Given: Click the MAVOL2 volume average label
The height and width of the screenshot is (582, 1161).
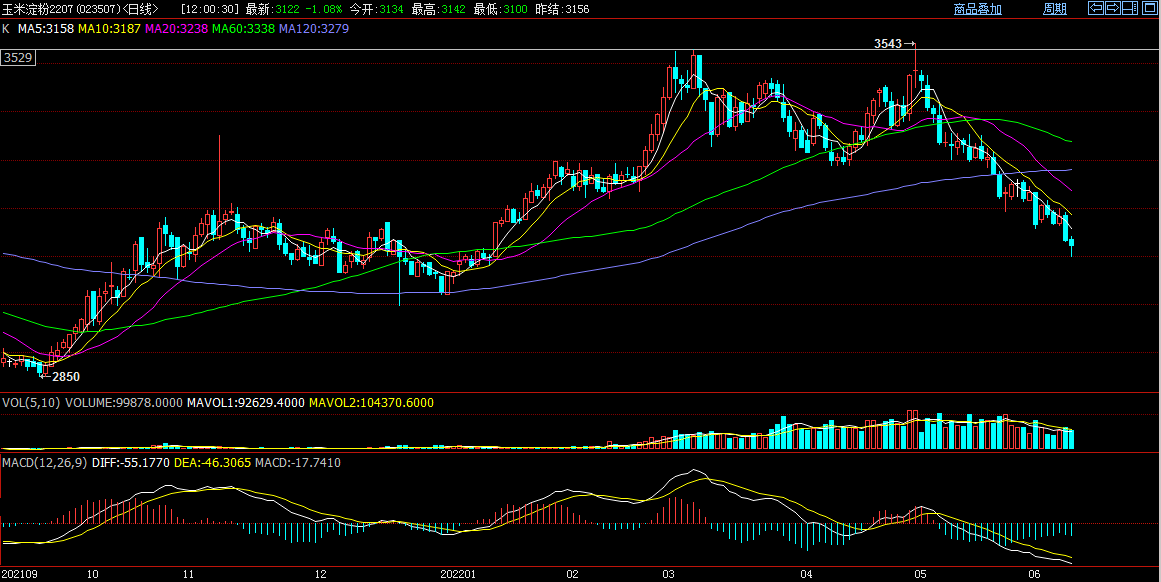Looking at the screenshot, I should click(370, 402).
